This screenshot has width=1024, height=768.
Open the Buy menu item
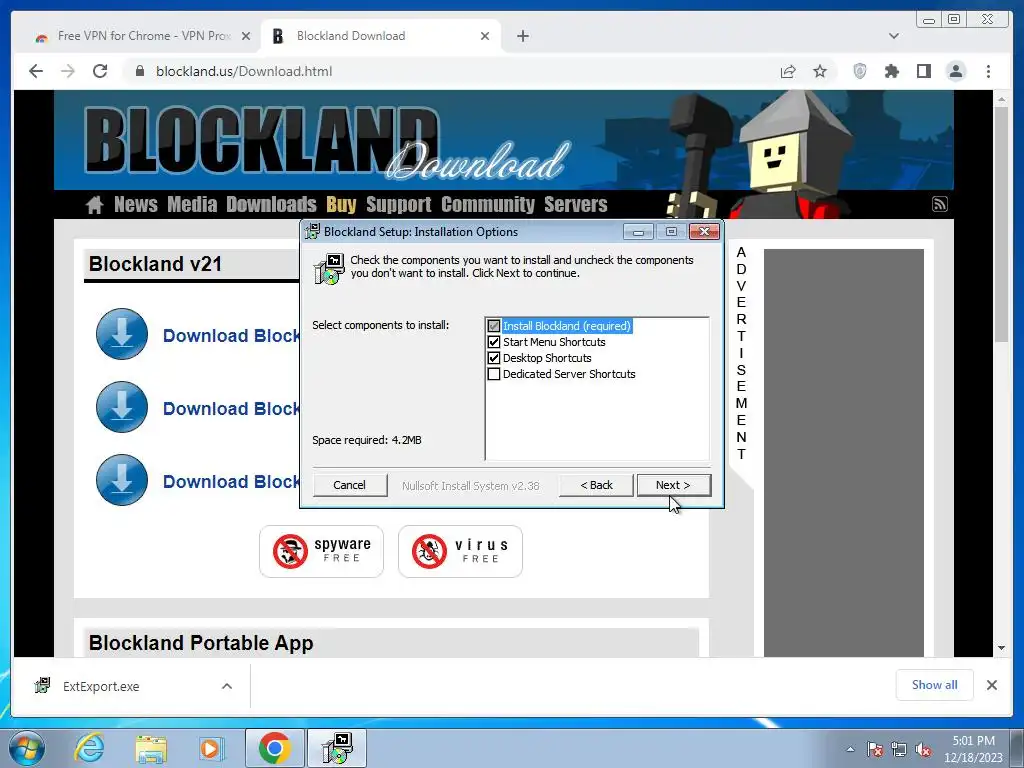click(342, 204)
